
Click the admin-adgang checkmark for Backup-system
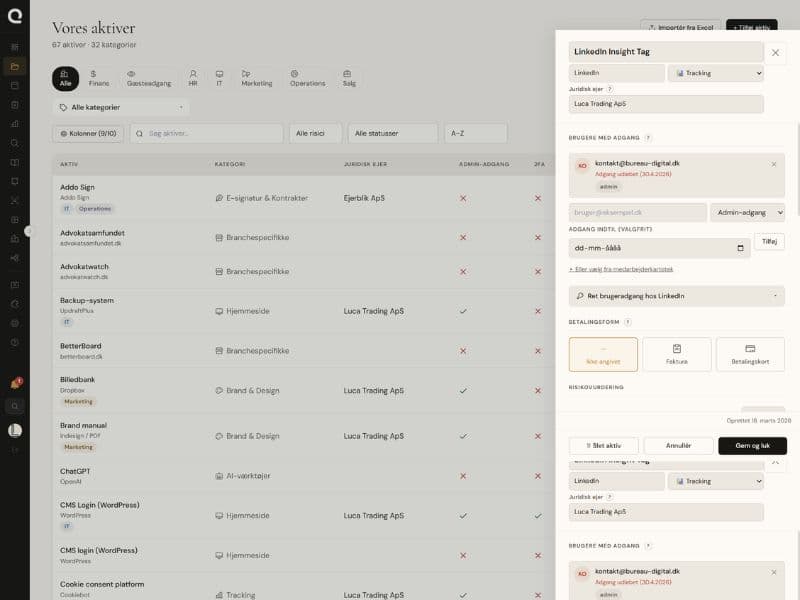coord(463,311)
